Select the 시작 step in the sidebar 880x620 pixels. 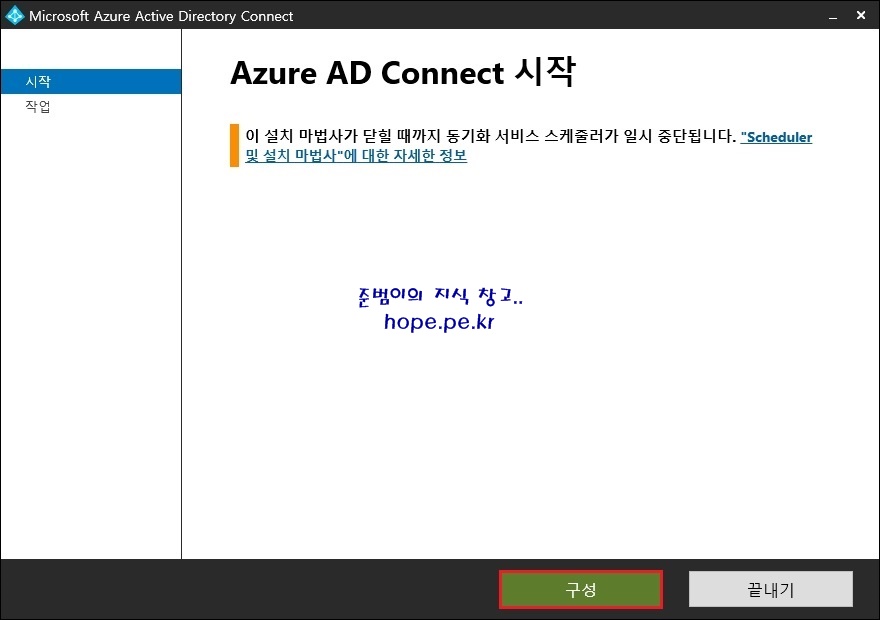coord(91,81)
